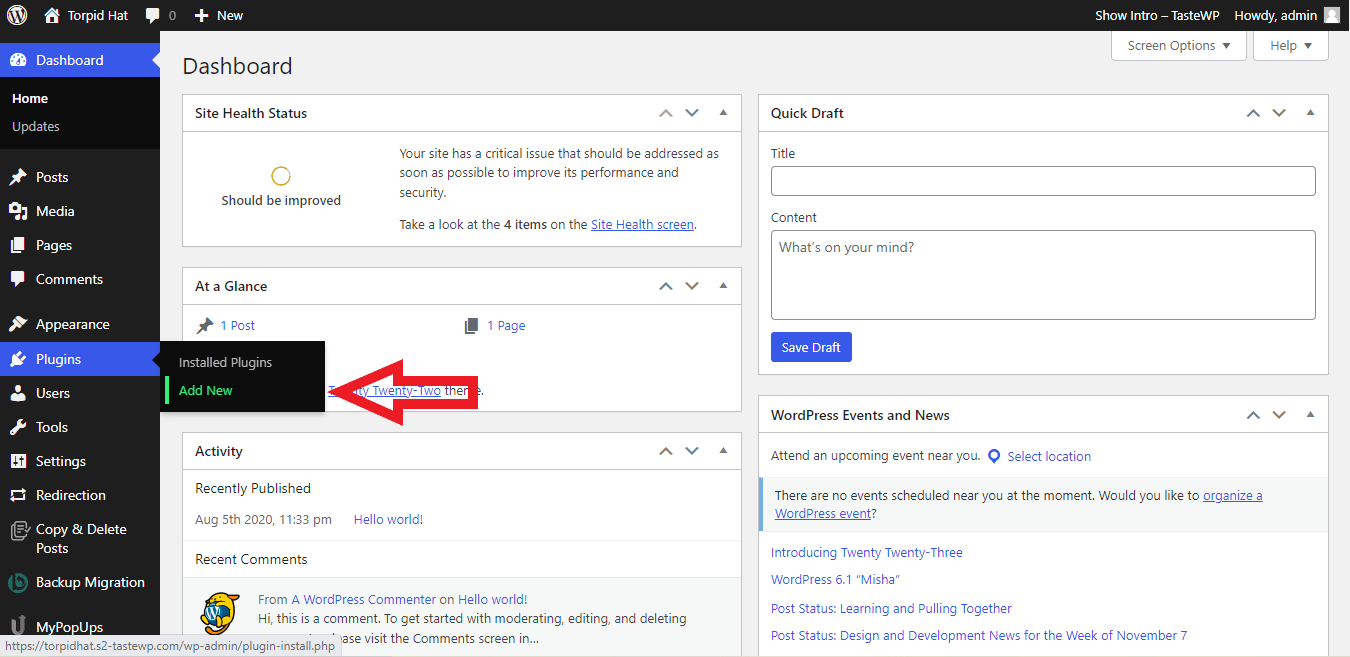Open the Torpid Hat home icon
The width and height of the screenshot is (1350, 657).
point(52,15)
